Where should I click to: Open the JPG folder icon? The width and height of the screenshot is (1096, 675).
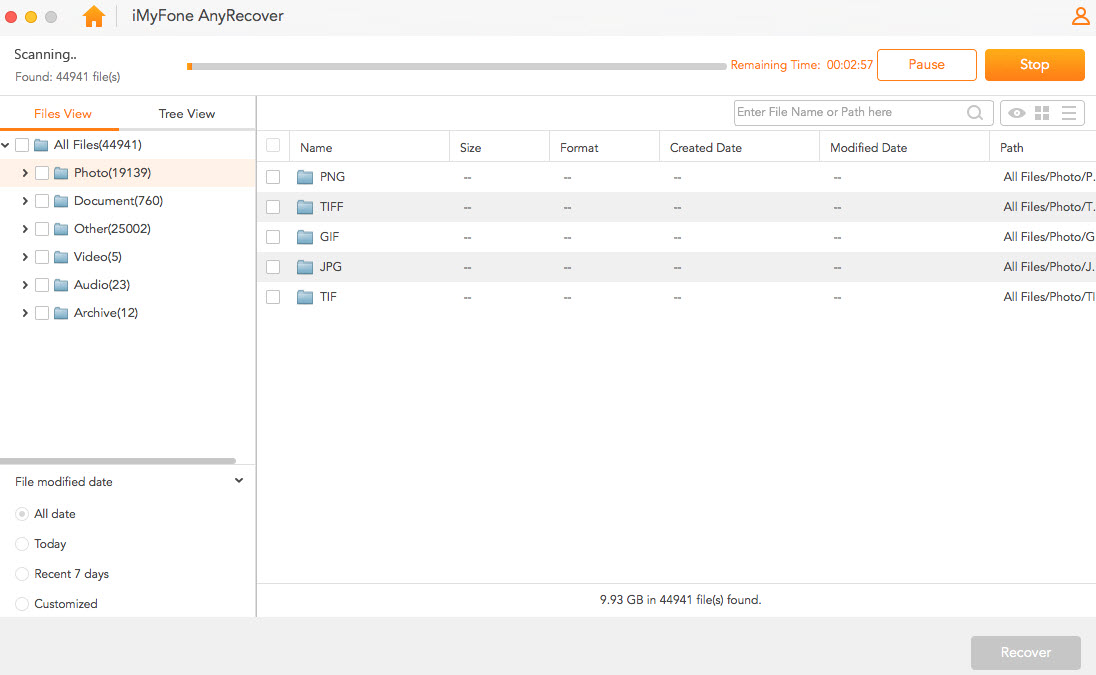(306, 267)
